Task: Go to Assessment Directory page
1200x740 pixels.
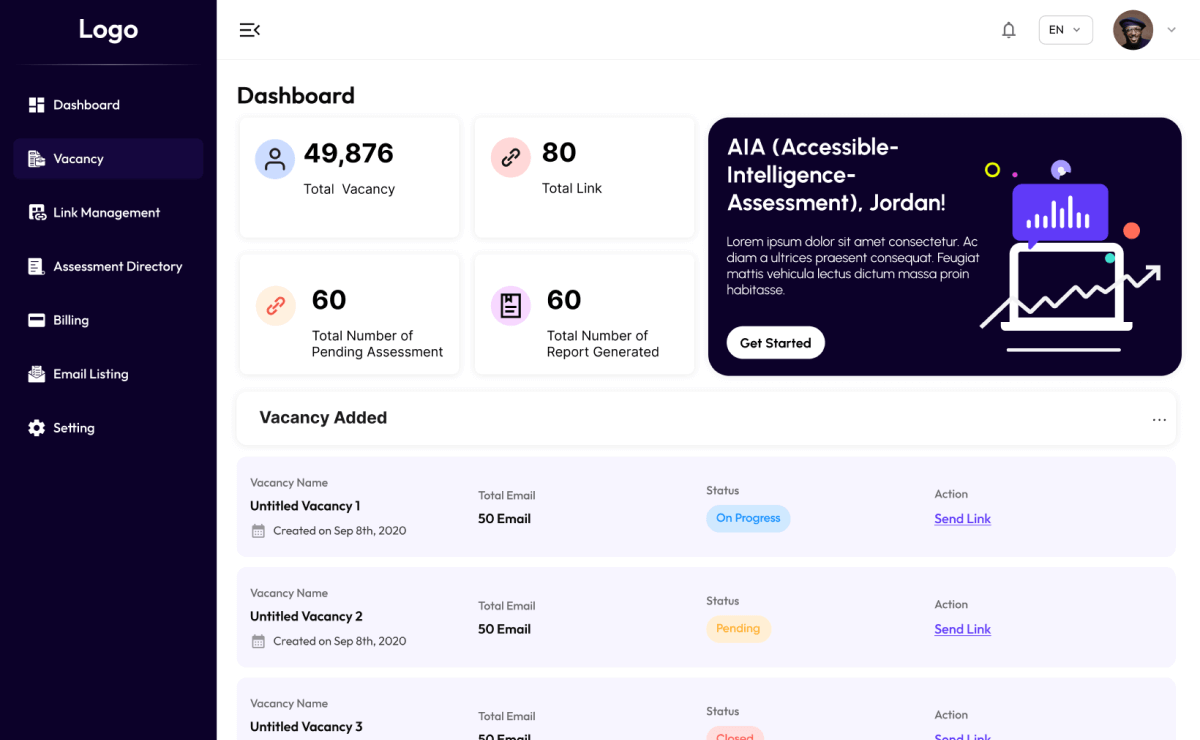Action: [117, 266]
